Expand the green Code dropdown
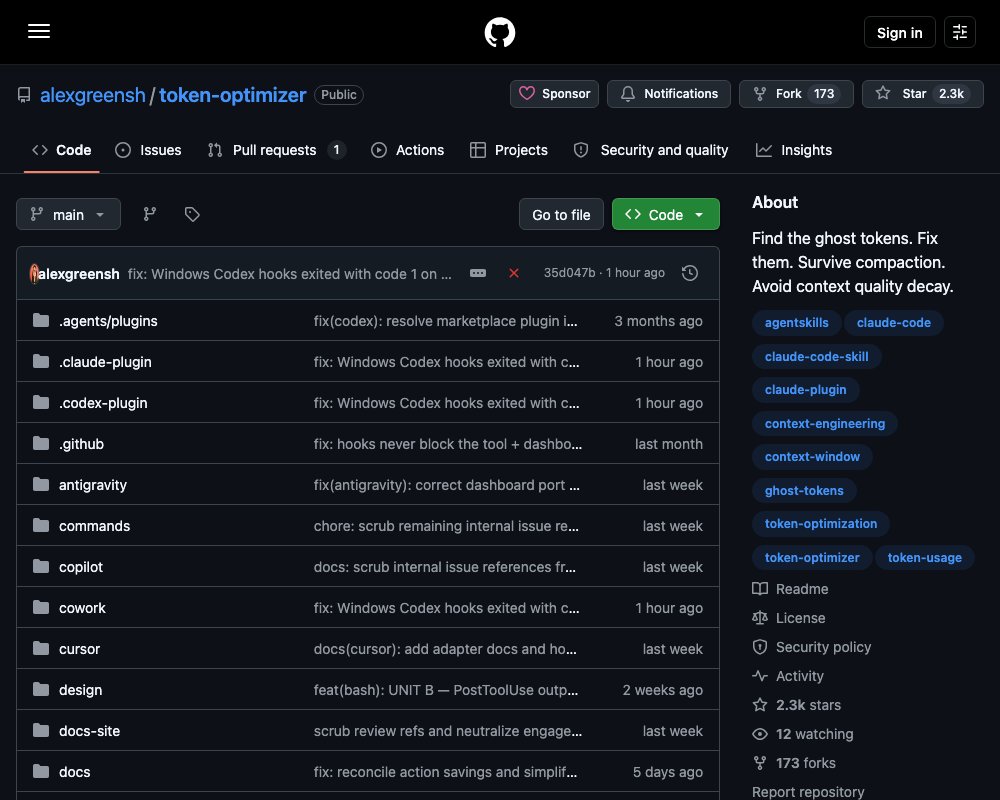The height and width of the screenshot is (800, 1000). [x=665, y=215]
